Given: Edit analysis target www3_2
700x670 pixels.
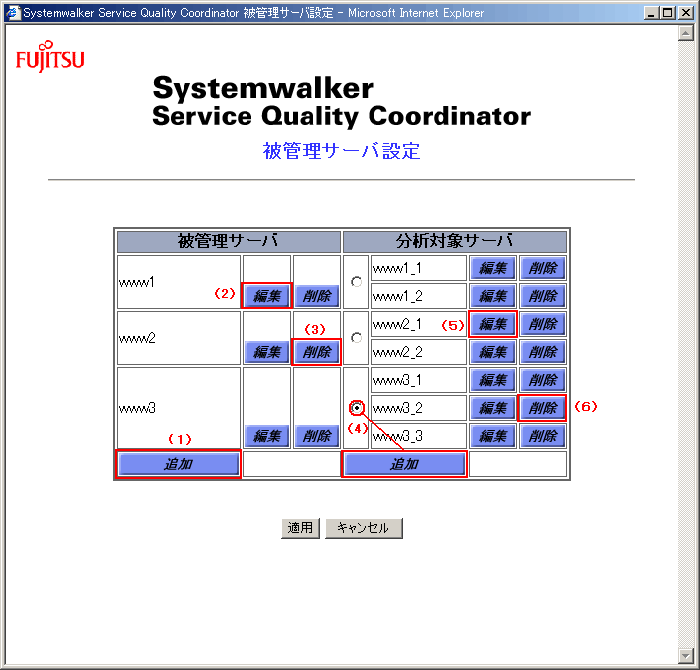Looking at the screenshot, I should pos(493,408).
